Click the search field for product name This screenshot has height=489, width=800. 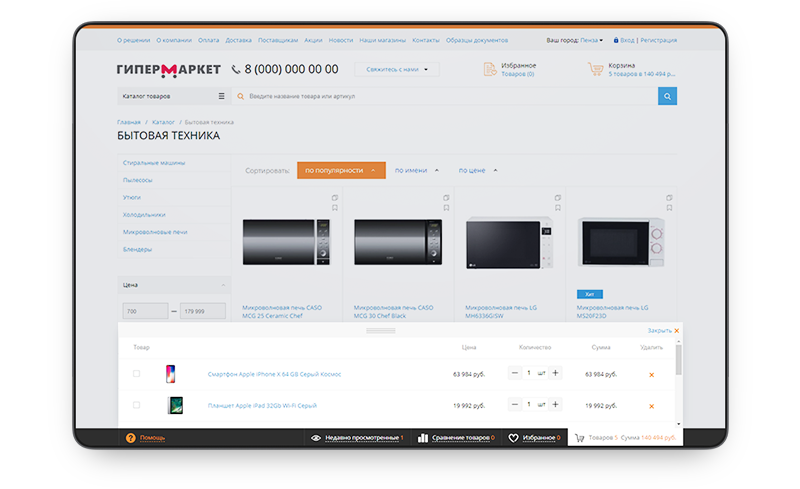pos(444,96)
